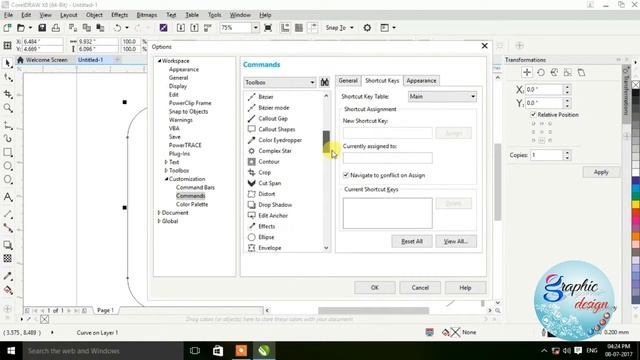
Task: Click the Task View icon on taskbar
Action: tap(195, 351)
